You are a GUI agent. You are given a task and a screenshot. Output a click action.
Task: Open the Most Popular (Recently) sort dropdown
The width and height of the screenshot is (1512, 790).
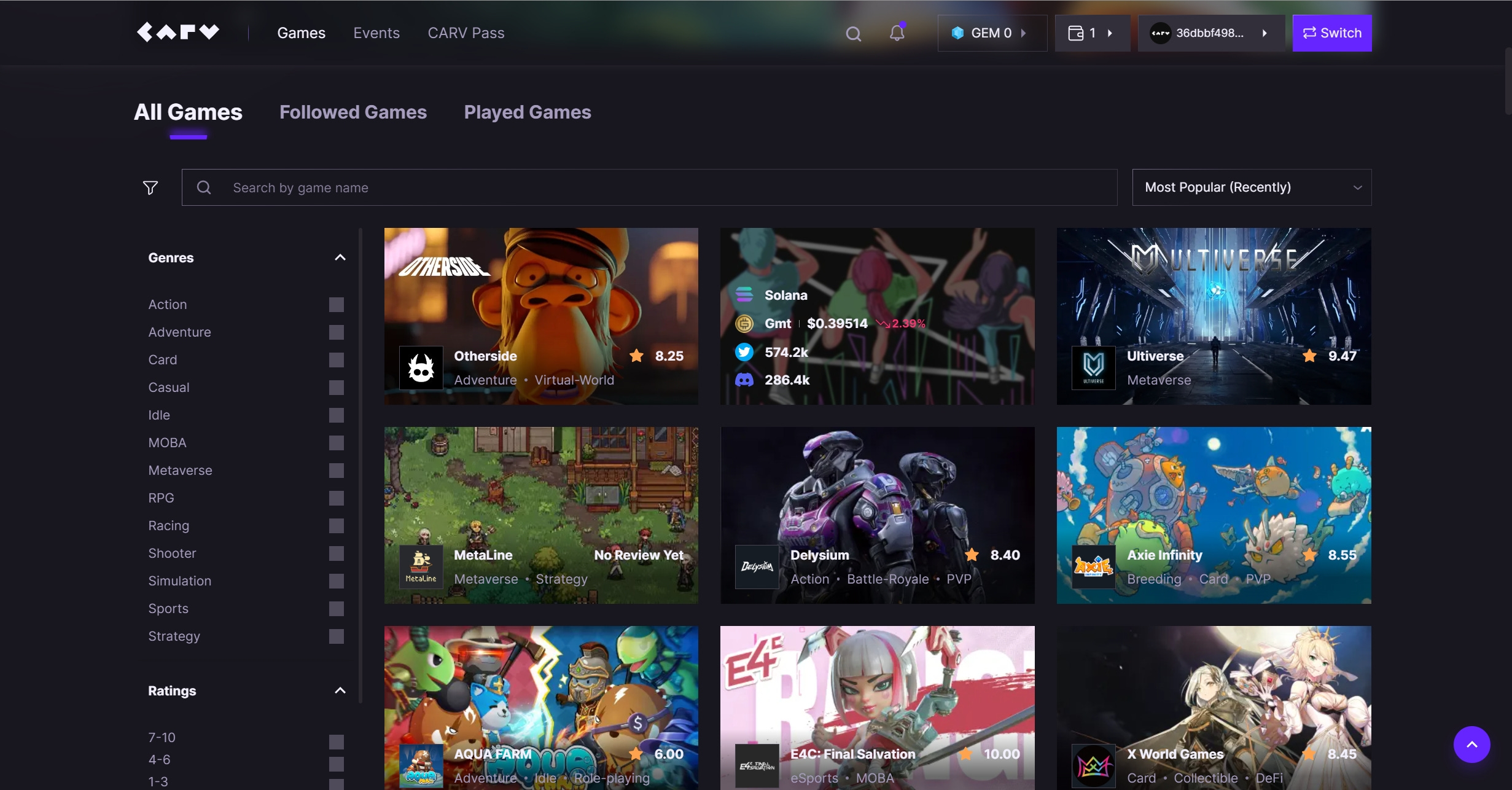pos(1252,187)
